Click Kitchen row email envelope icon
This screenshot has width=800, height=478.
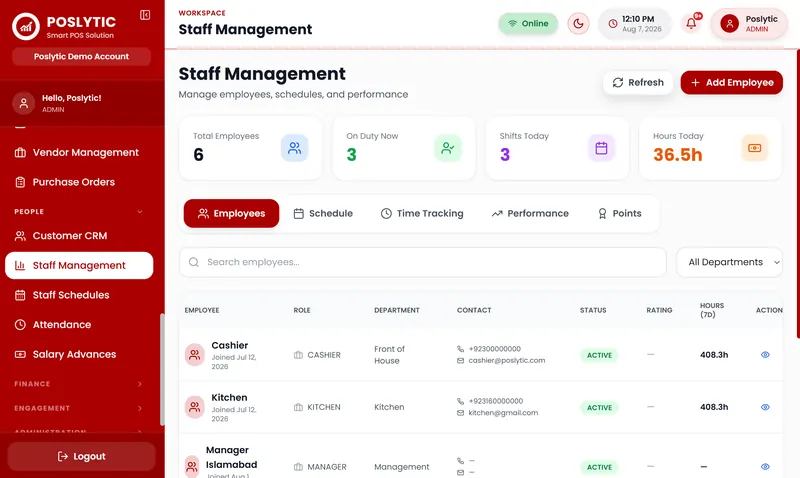[460, 413]
